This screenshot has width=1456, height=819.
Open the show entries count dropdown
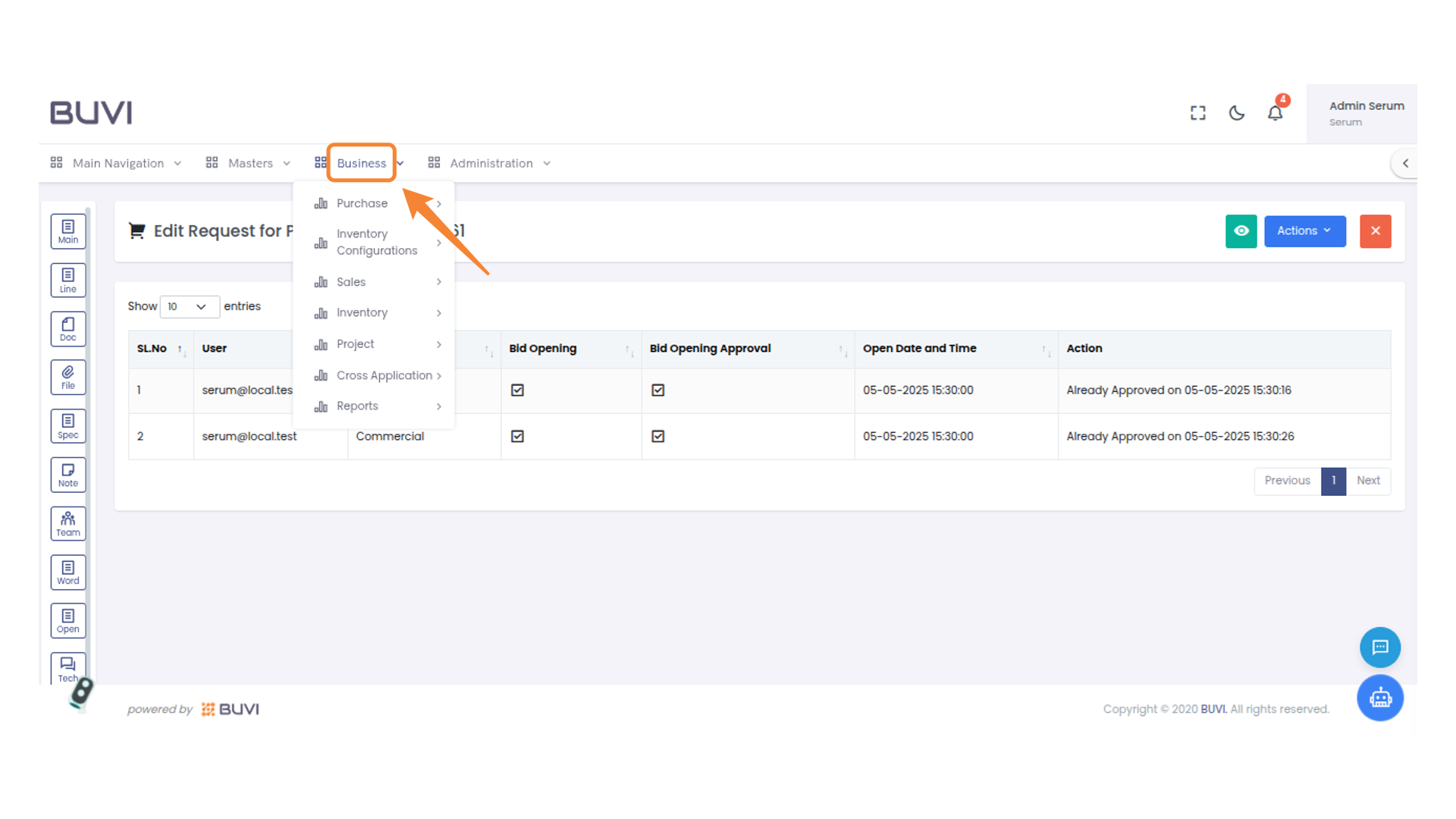point(189,306)
